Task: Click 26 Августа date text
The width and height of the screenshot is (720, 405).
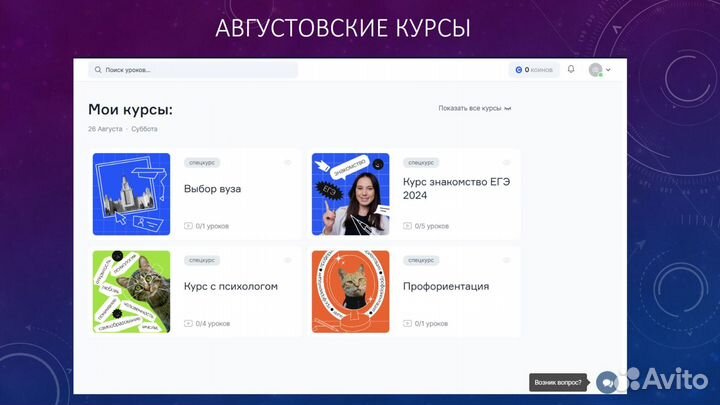Action: (x=105, y=129)
